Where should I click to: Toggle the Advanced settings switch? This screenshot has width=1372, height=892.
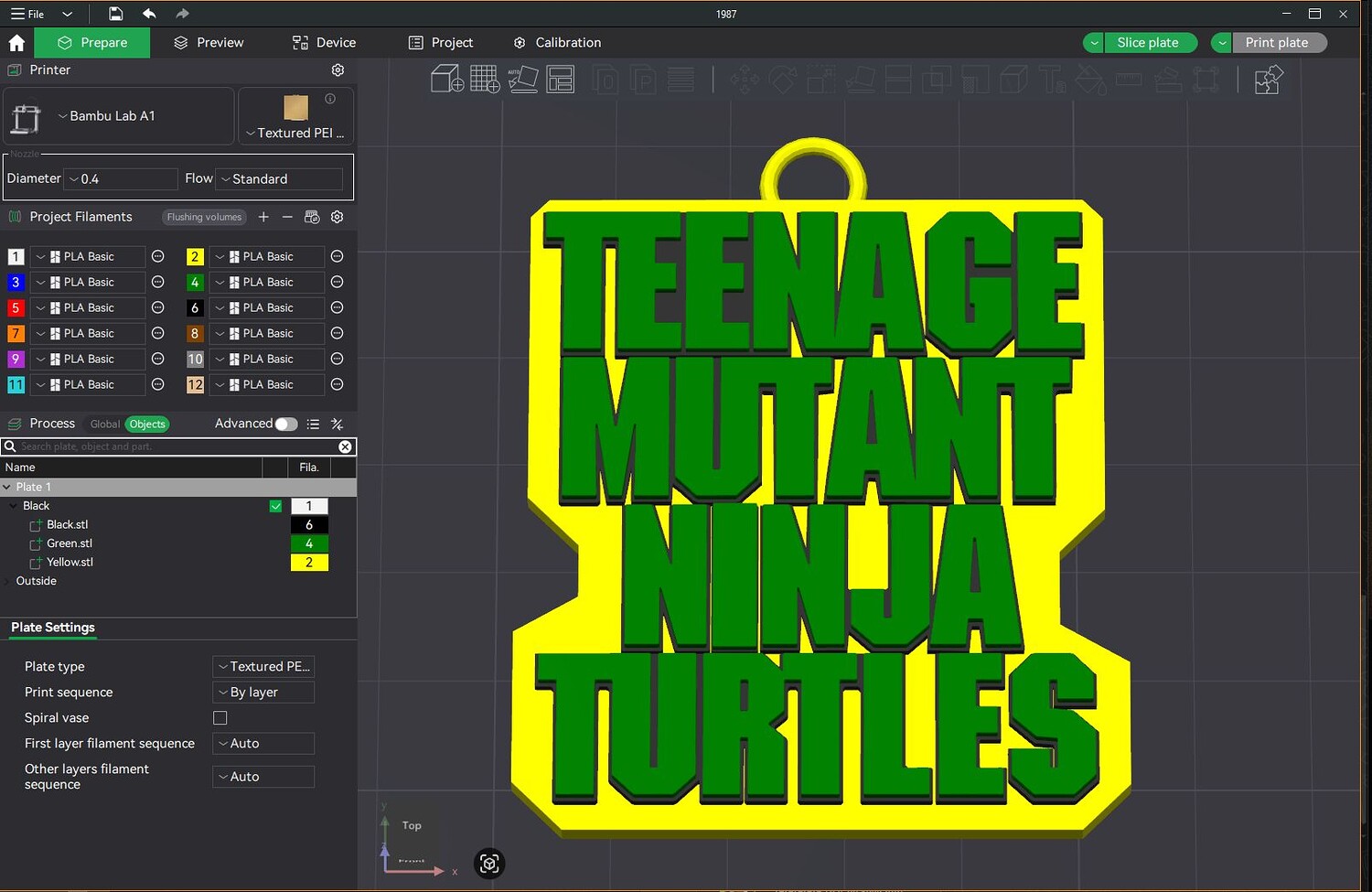click(x=286, y=425)
